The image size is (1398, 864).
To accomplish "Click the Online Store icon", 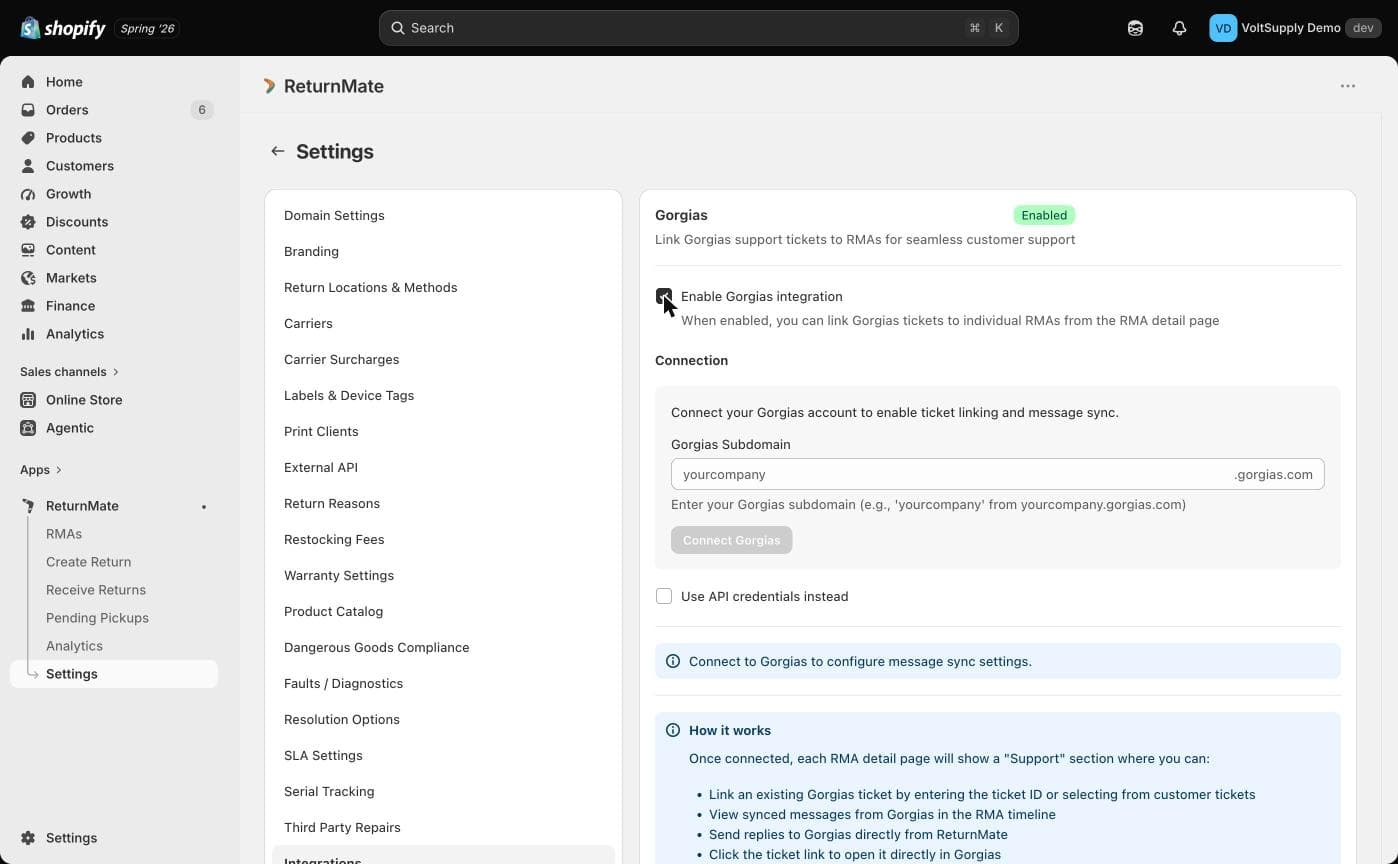I will click(28, 400).
